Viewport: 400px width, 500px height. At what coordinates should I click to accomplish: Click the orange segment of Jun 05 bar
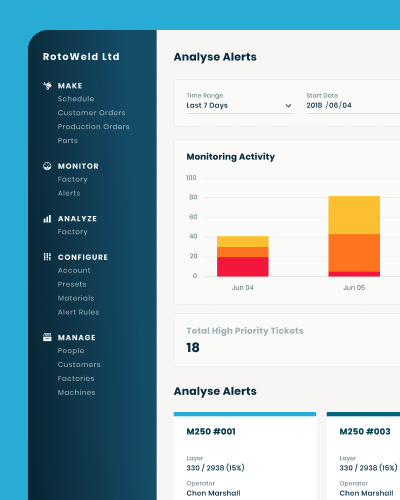(x=354, y=253)
